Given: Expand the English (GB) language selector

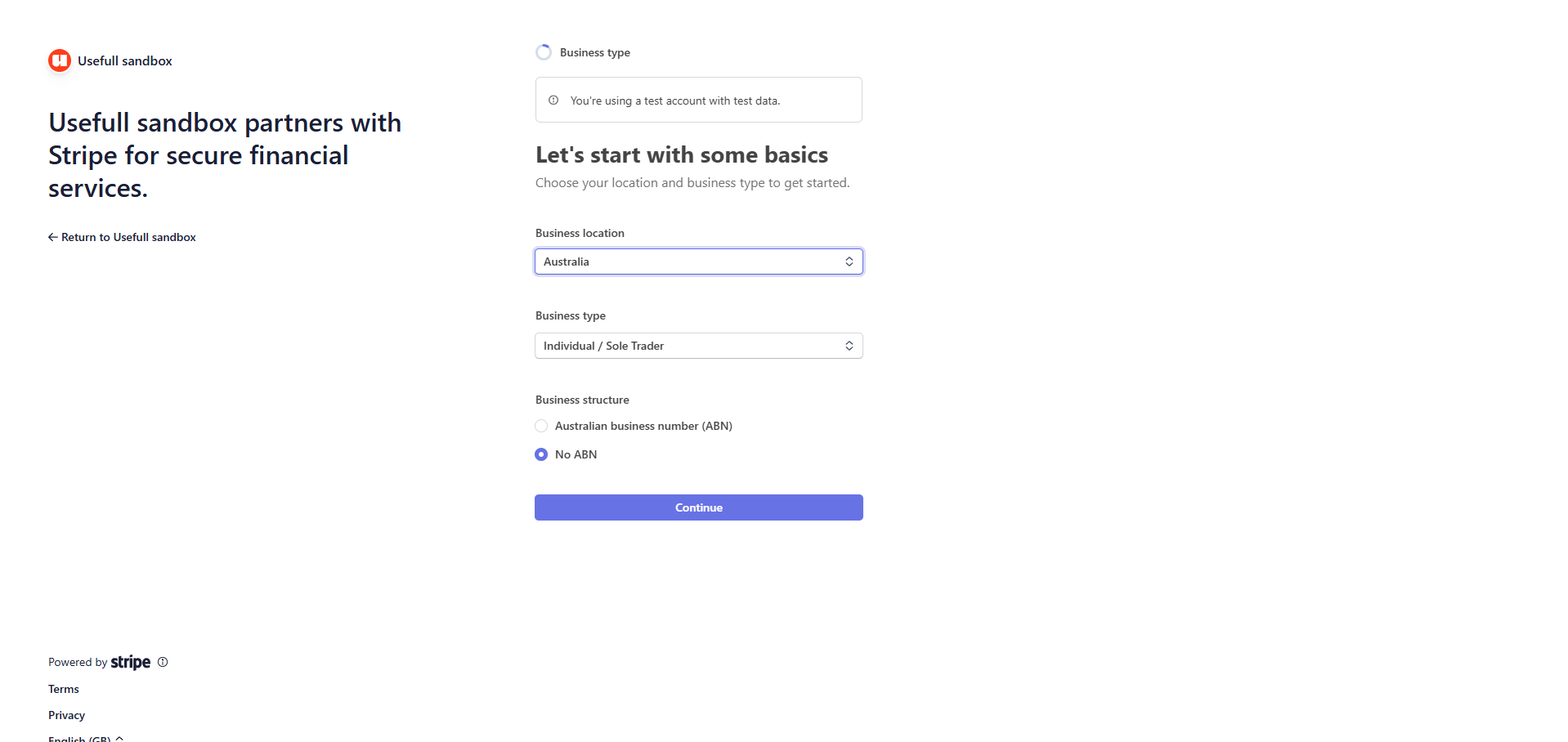Looking at the screenshot, I should tap(84, 737).
